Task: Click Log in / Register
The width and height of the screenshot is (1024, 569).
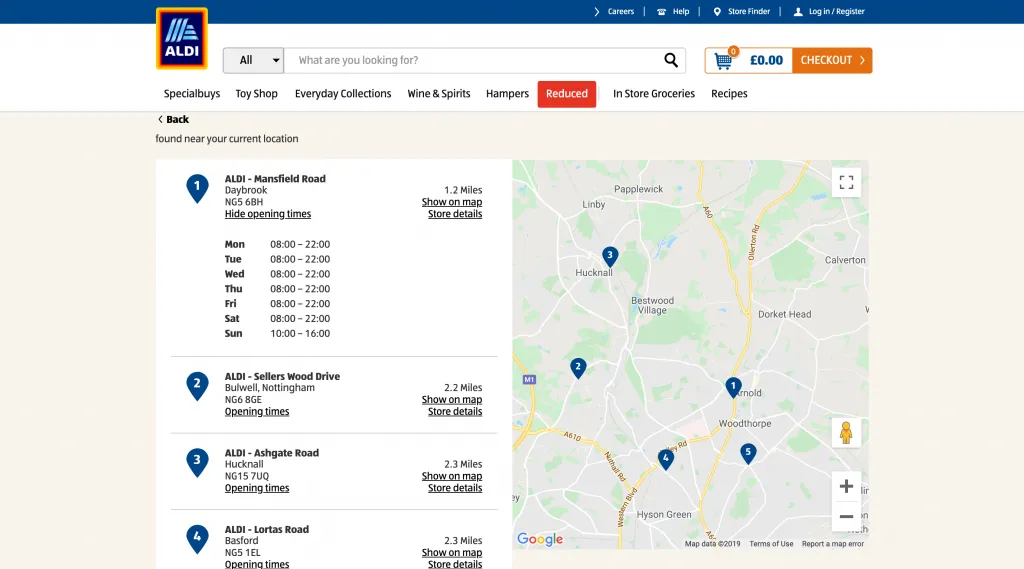Action: click(x=836, y=12)
